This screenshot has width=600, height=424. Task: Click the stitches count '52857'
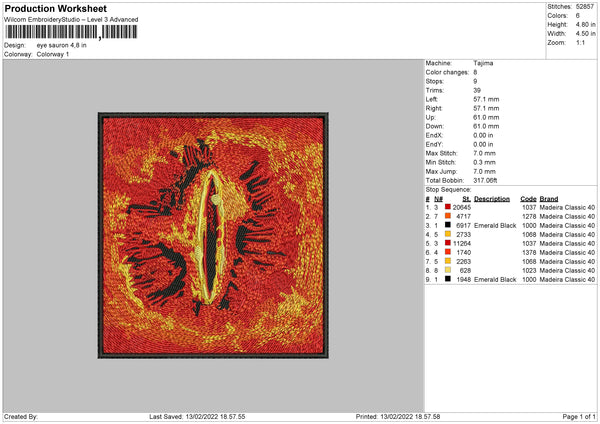[584, 7]
